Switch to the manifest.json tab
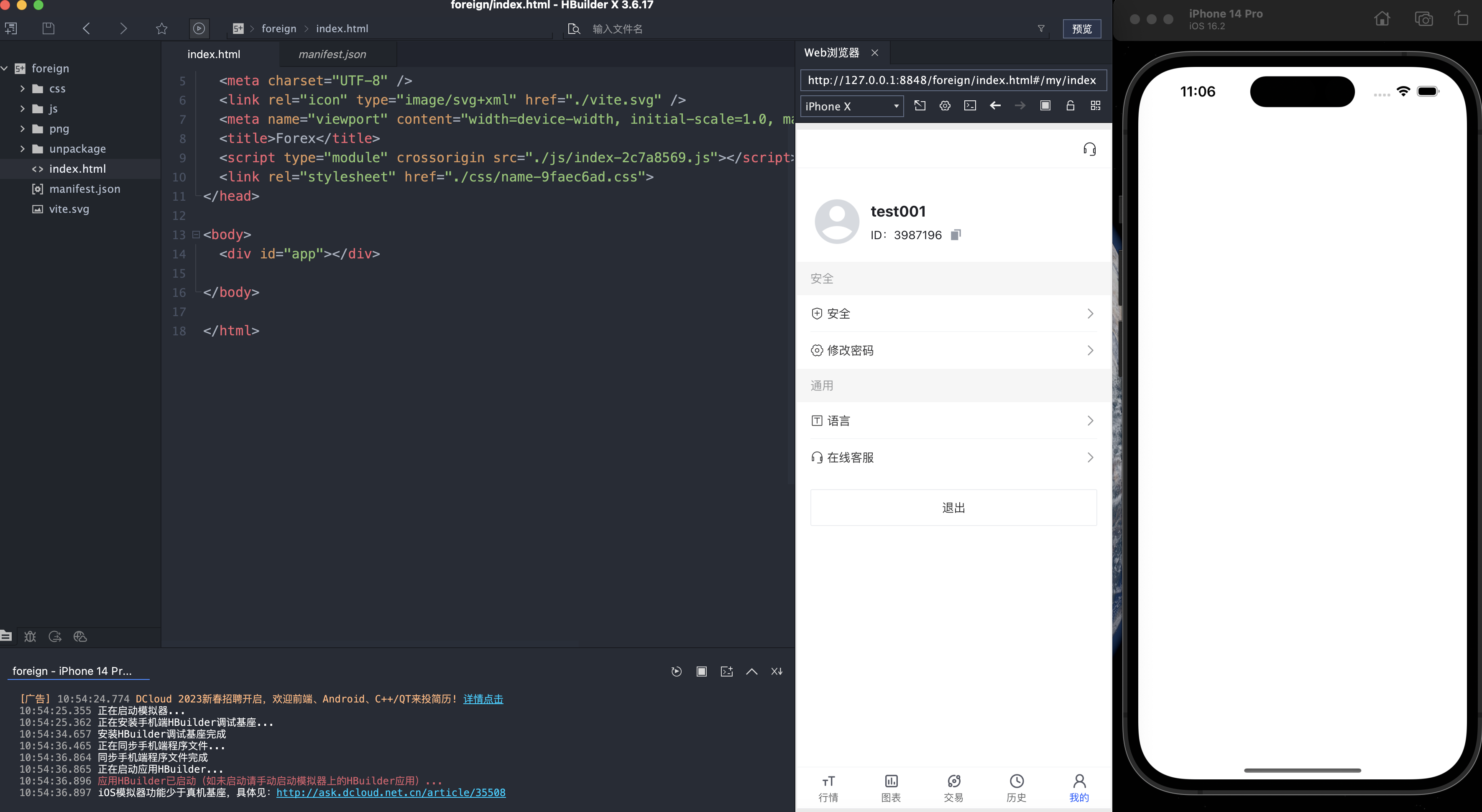Viewport: 1482px width, 812px height. (x=332, y=54)
